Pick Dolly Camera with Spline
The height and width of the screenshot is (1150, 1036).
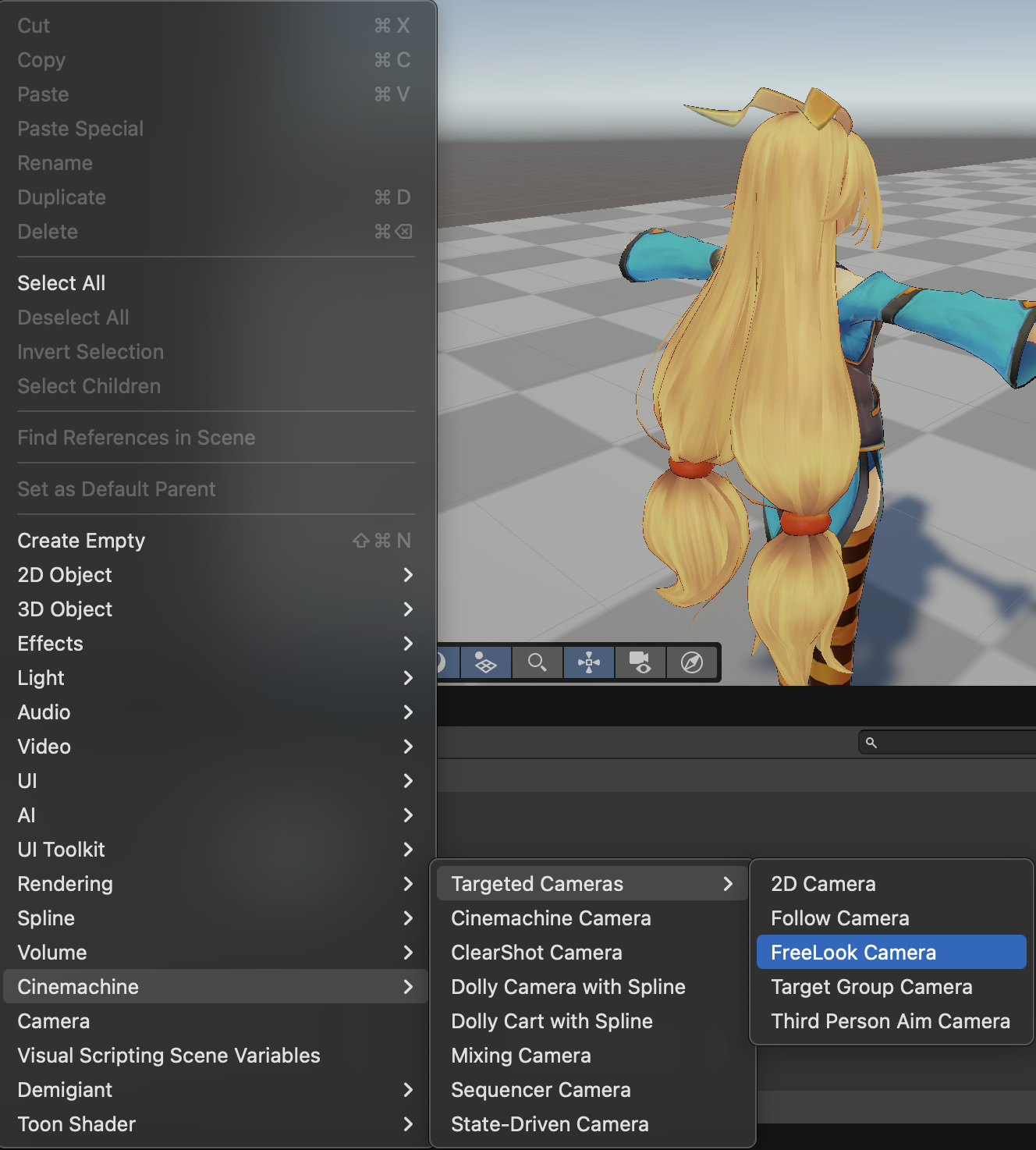tap(568, 987)
